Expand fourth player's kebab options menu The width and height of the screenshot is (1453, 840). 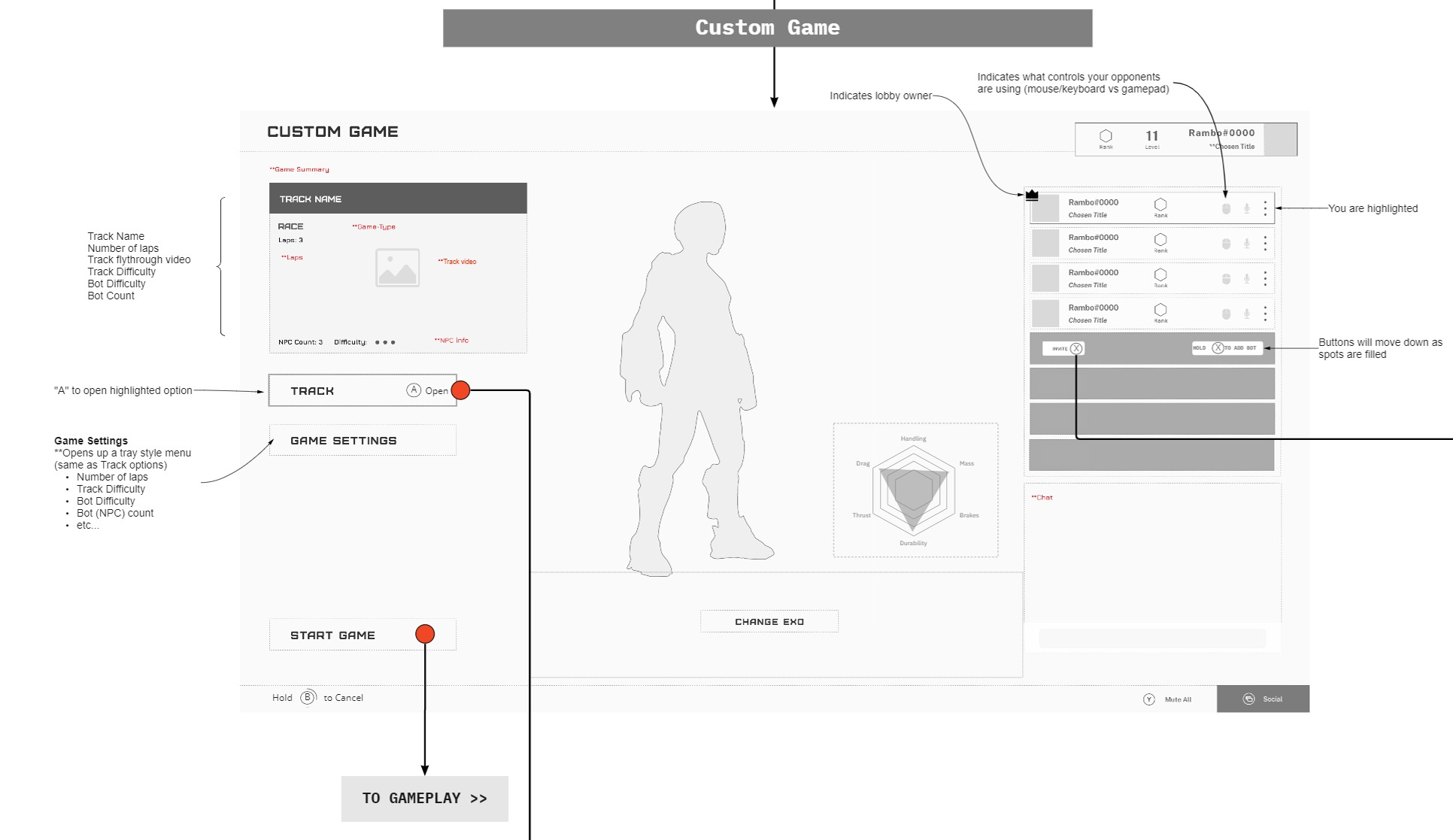click(1265, 314)
